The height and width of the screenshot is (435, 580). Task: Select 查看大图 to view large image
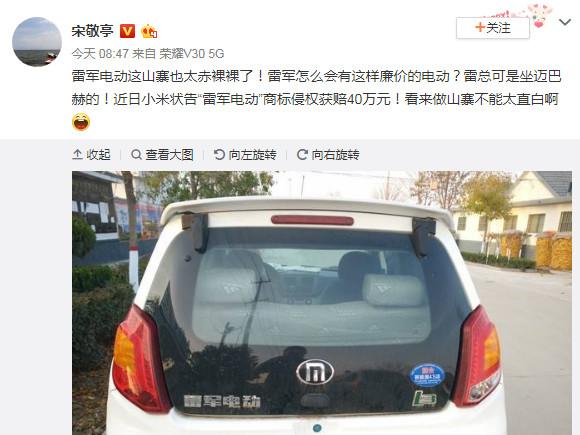tap(169, 155)
